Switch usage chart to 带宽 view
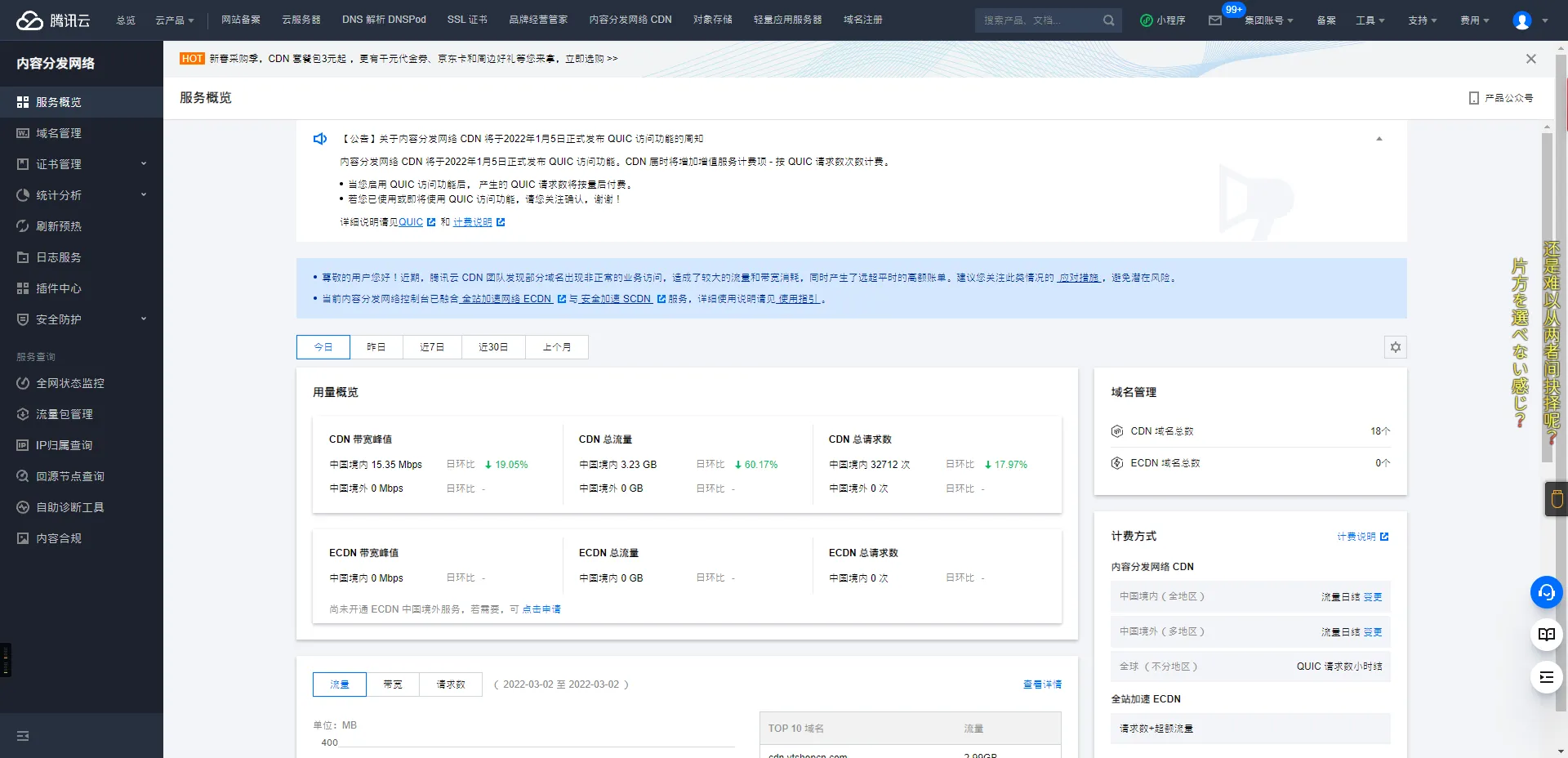 pos(392,684)
